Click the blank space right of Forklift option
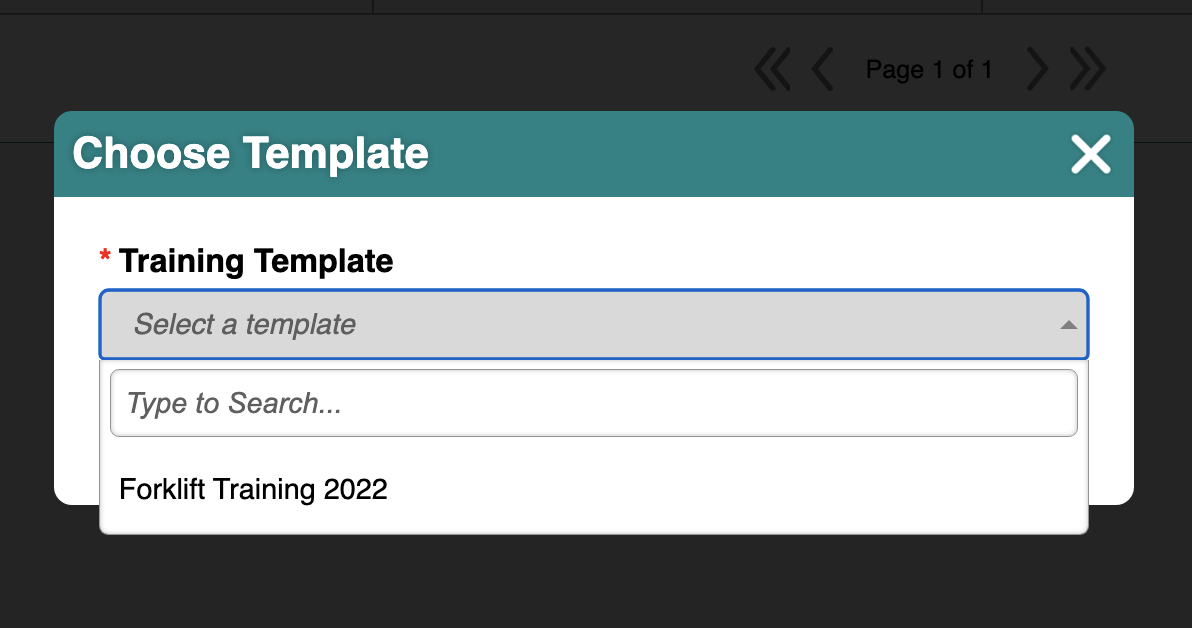1192x628 pixels. (737, 489)
